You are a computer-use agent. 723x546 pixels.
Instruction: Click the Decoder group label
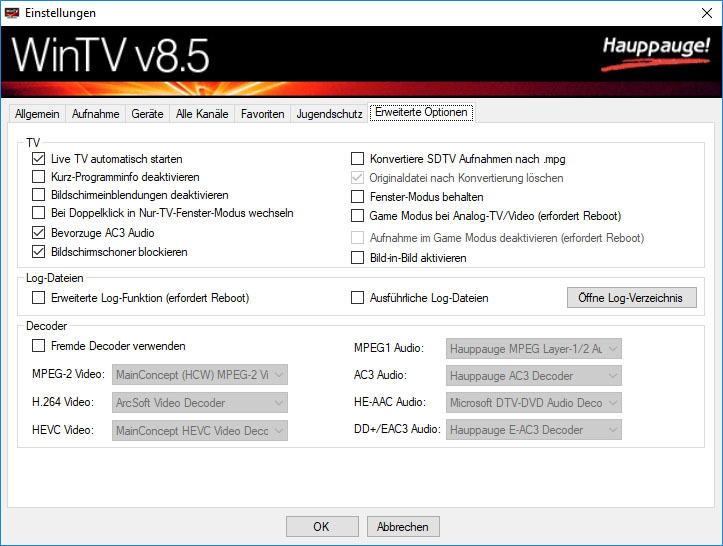[x=46, y=326]
